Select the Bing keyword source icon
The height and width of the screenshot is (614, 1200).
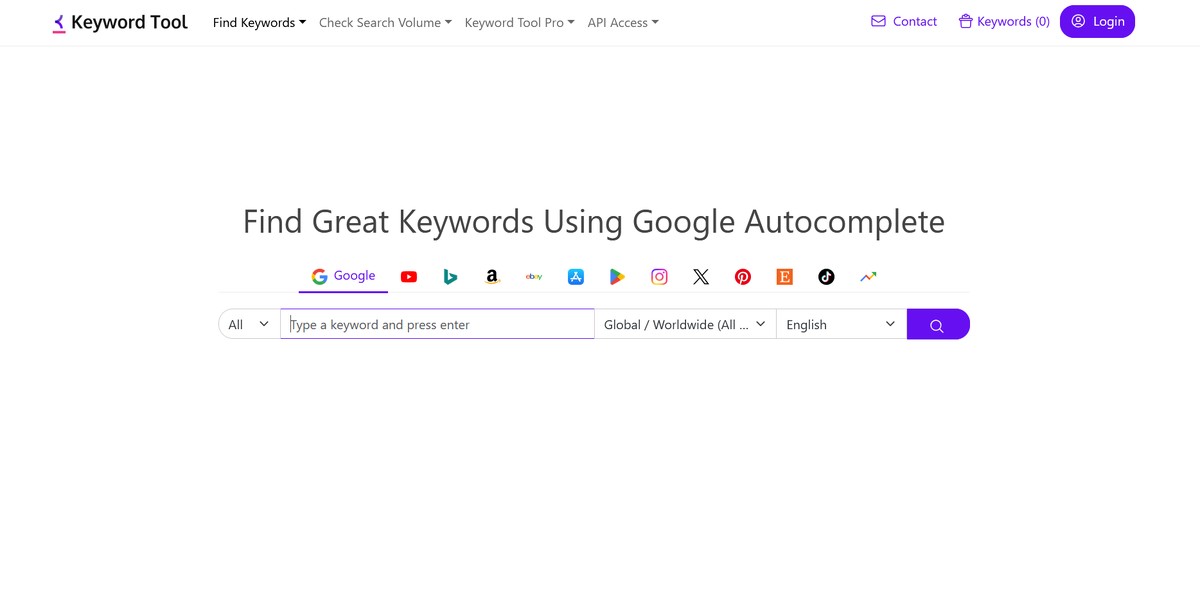click(450, 277)
